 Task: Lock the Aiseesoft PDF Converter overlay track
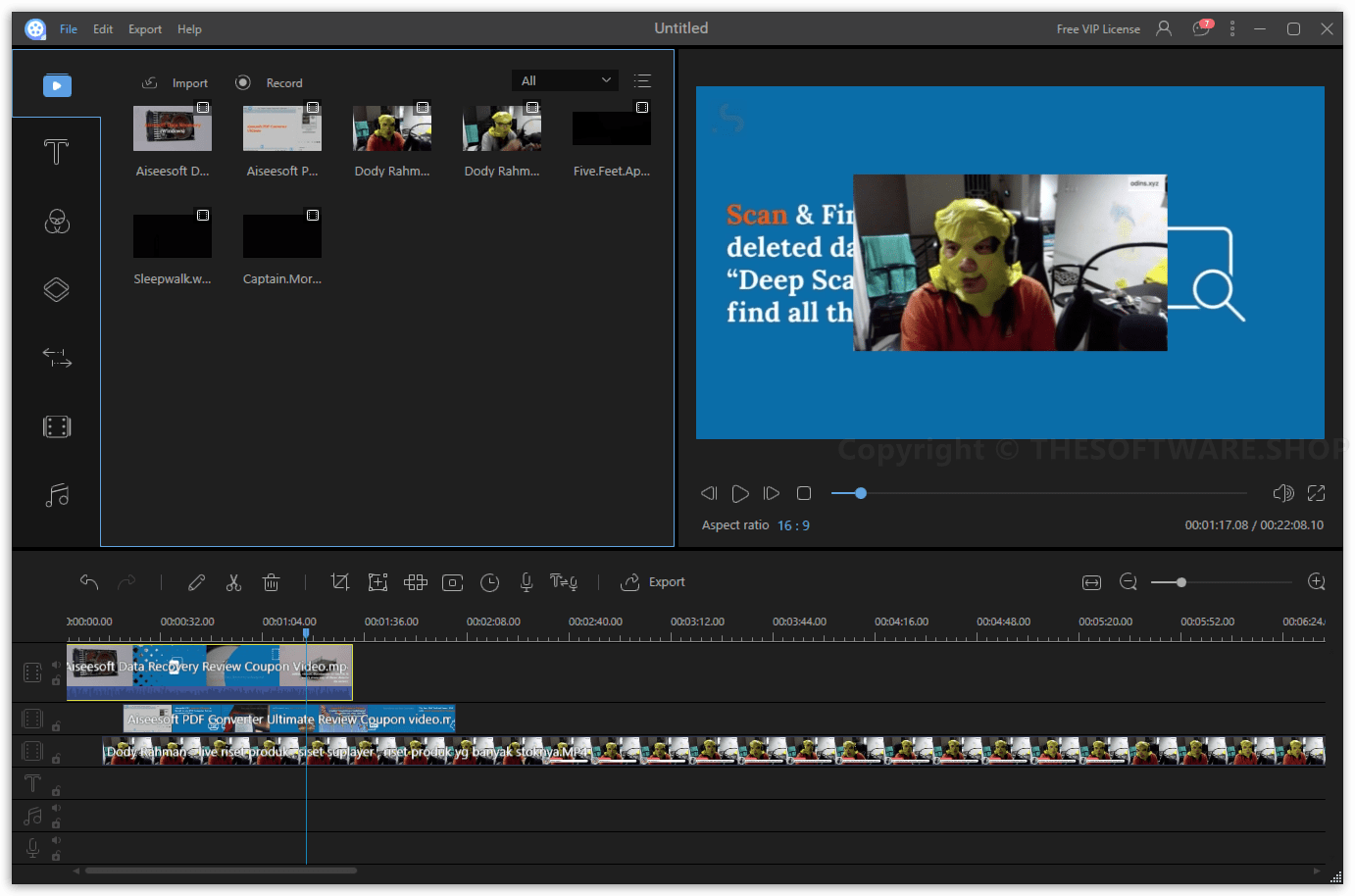pyautogui.click(x=56, y=726)
